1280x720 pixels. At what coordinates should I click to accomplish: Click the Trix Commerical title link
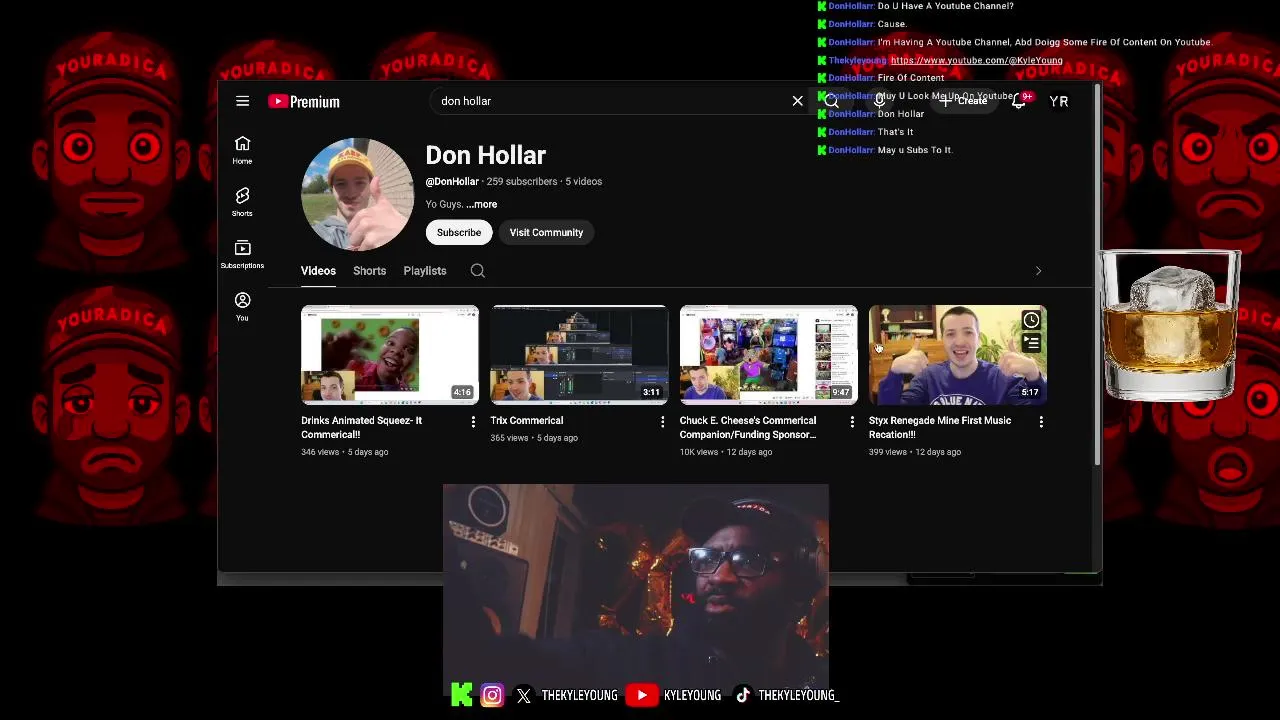[527, 421]
